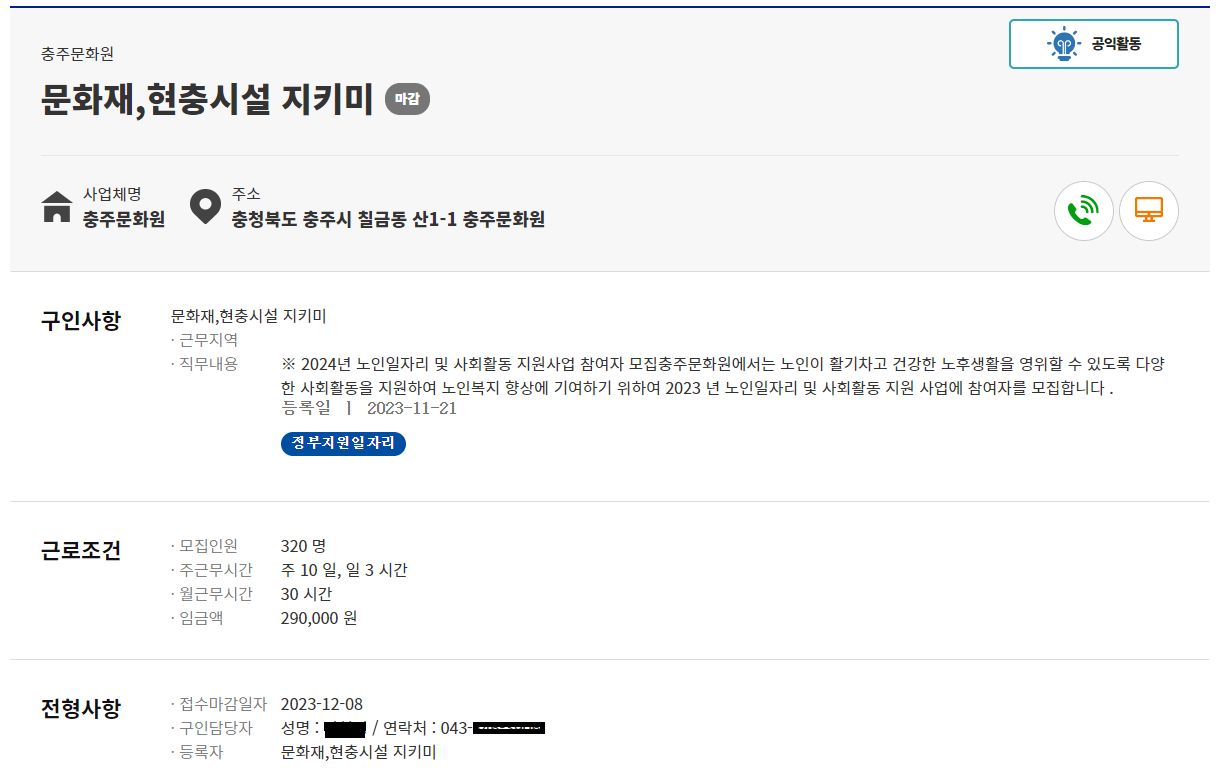Click the job description paragraph starting with ※ 2024년
Screen dimensions: 1219x768
(x=723, y=376)
